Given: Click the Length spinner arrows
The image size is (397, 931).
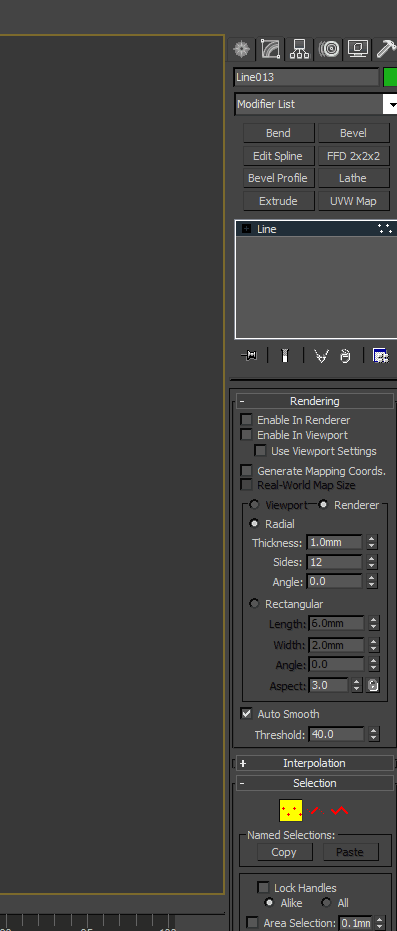Looking at the screenshot, I should [x=373, y=623].
